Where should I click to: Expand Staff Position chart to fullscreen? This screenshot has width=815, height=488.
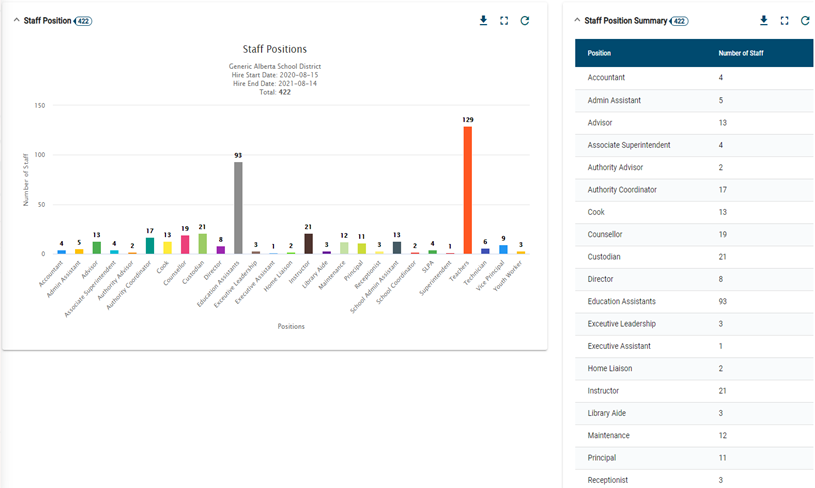(504, 20)
